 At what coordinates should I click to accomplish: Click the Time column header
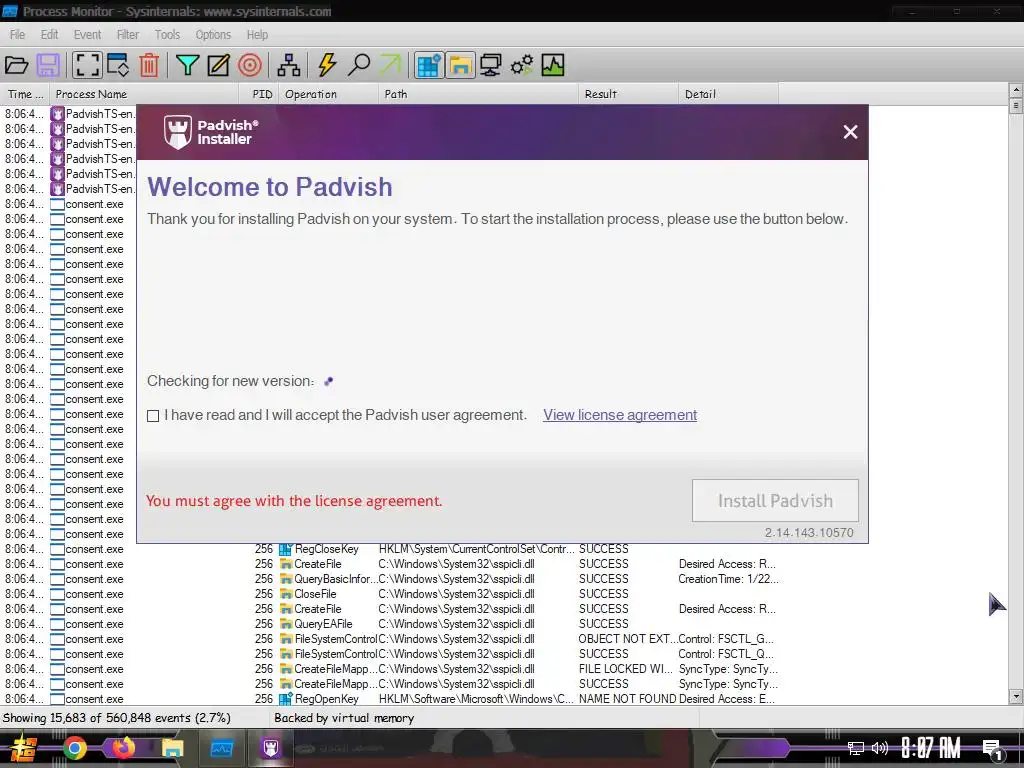pos(25,94)
